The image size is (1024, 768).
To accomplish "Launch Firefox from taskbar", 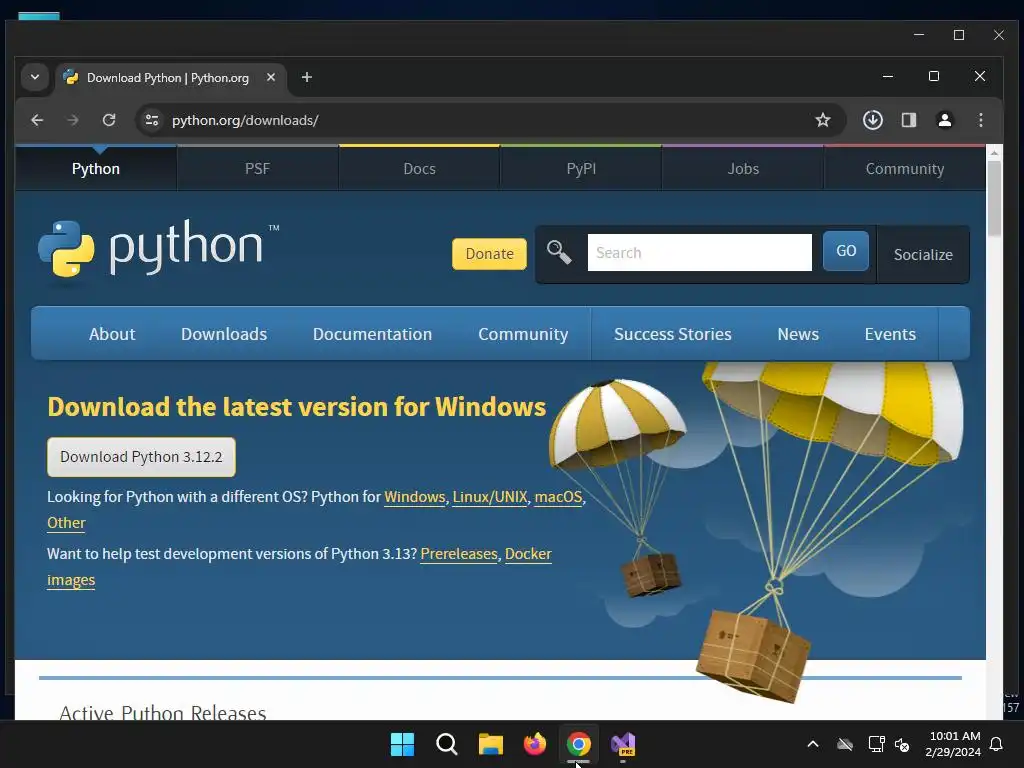I will pyautogui.click(x=535, y=744).
